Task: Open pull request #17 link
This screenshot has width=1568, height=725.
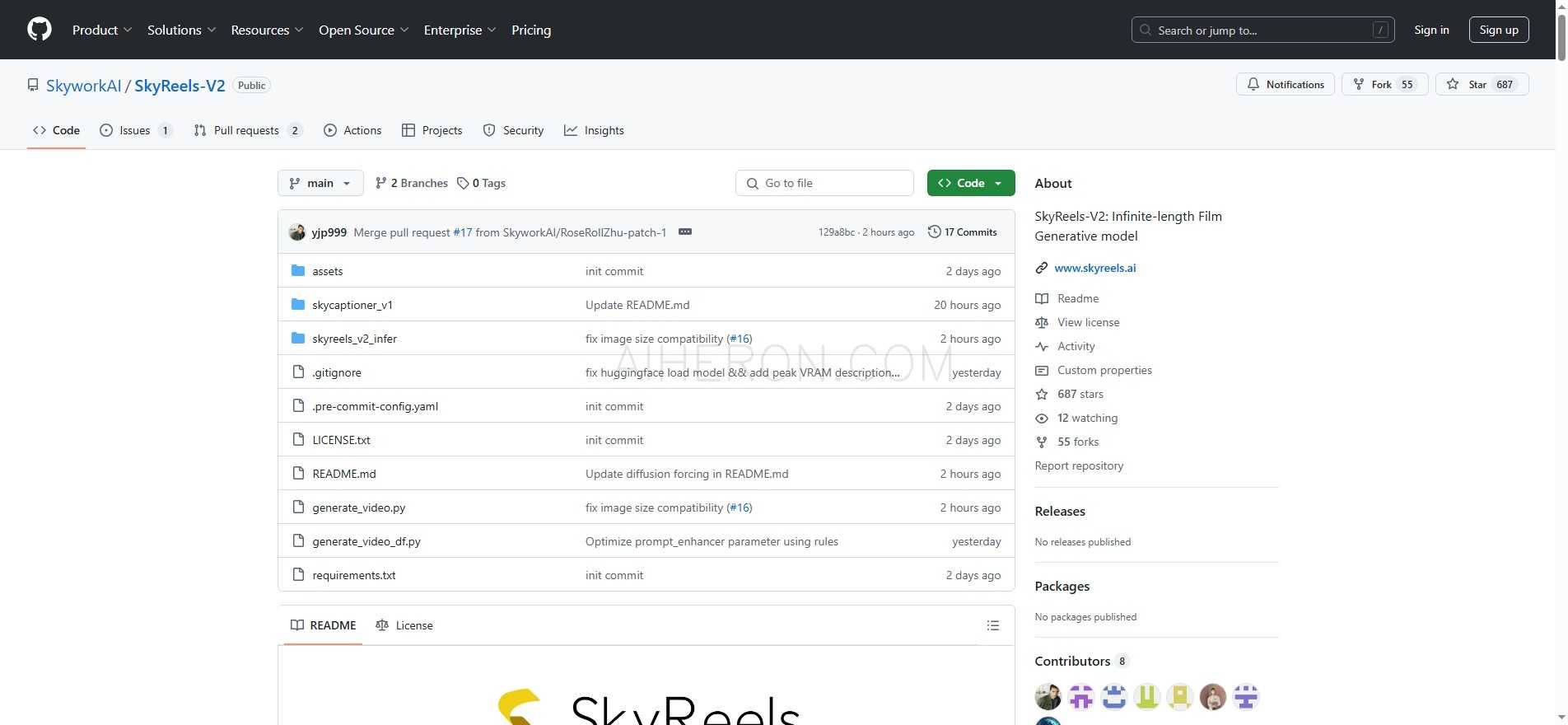Action: click(x=462, y=232)
